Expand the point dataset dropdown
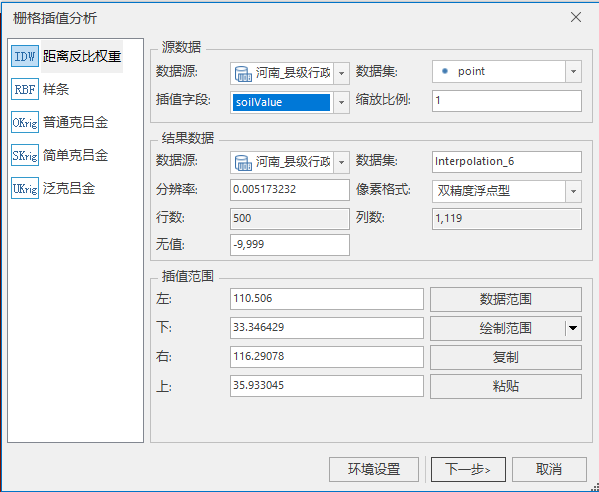This screenshot has height=492, width=599. click(x=573, y=71)
